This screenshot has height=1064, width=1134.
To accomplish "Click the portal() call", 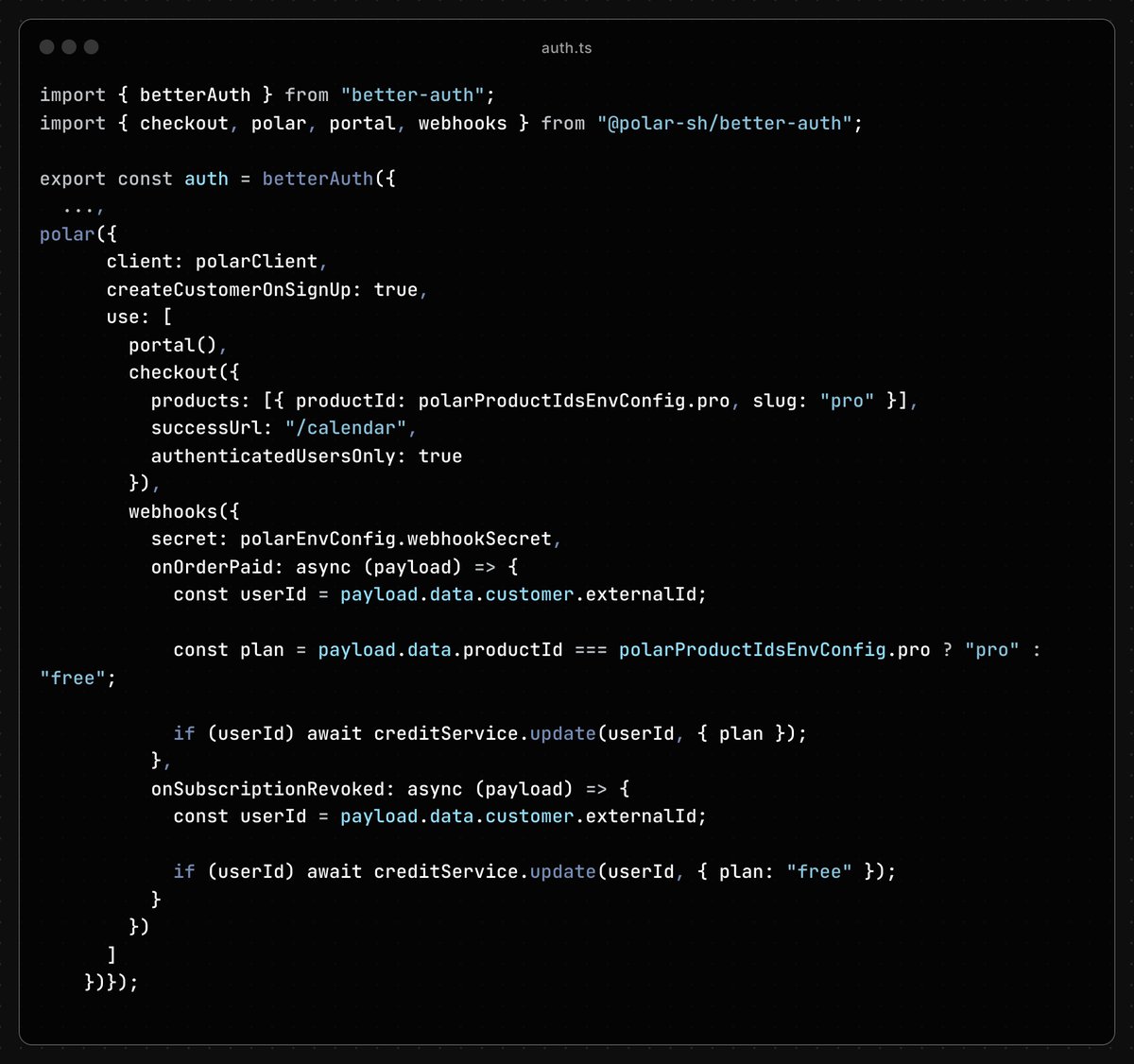I will point(174,345).
